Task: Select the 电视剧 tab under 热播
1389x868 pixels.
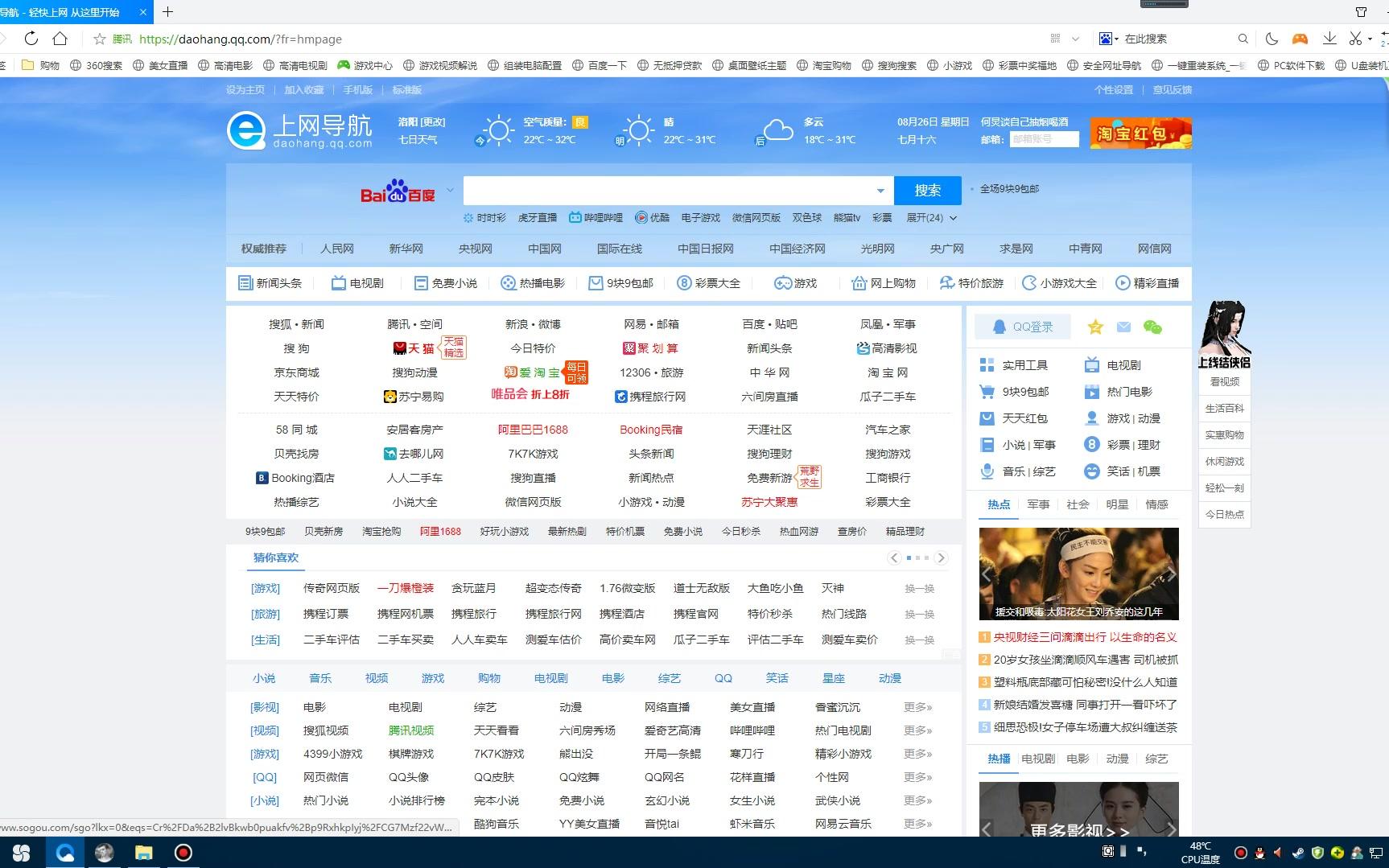Action: point(1038,759)
